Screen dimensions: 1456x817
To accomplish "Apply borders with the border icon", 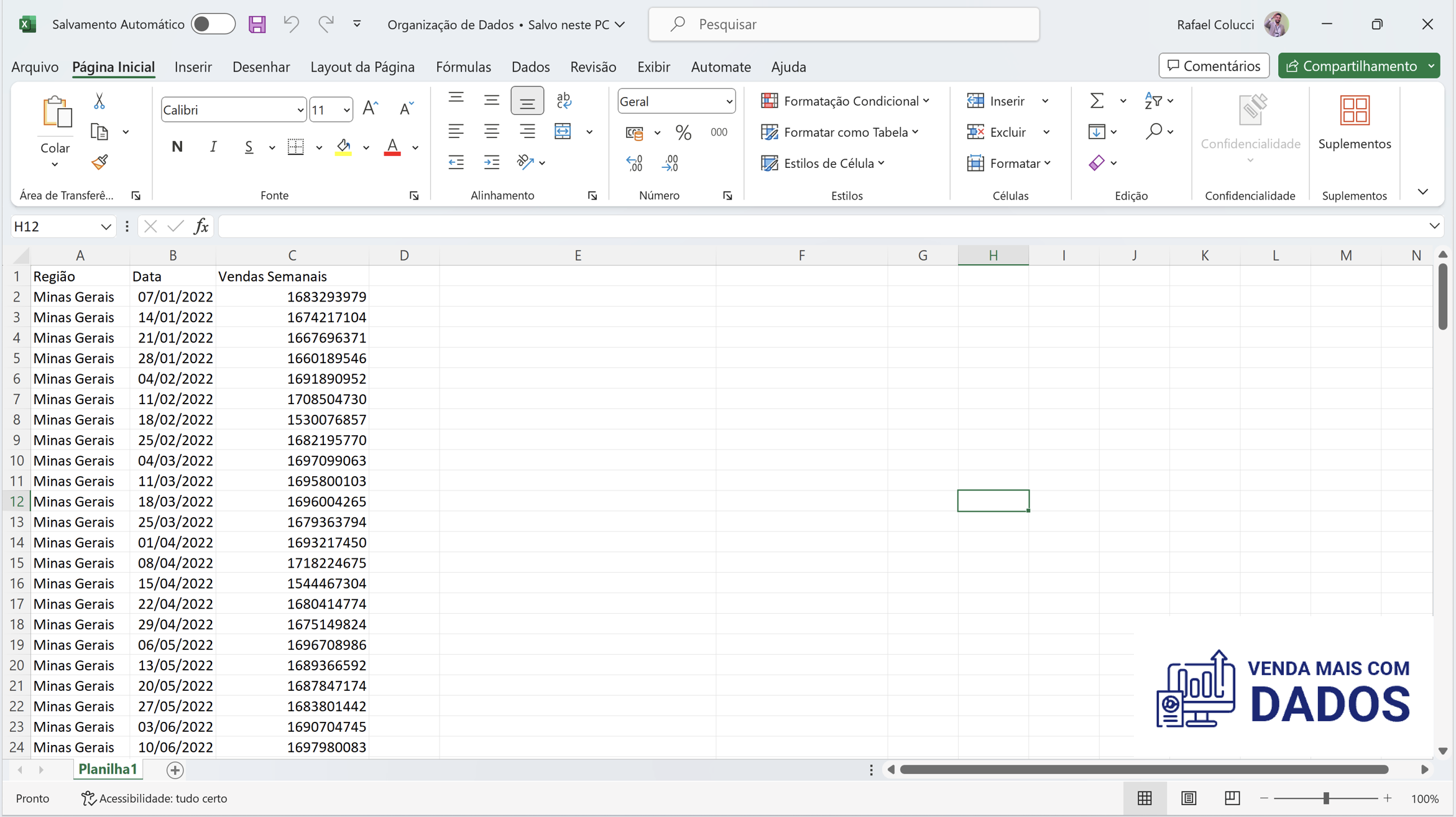I will pos(296,147).
